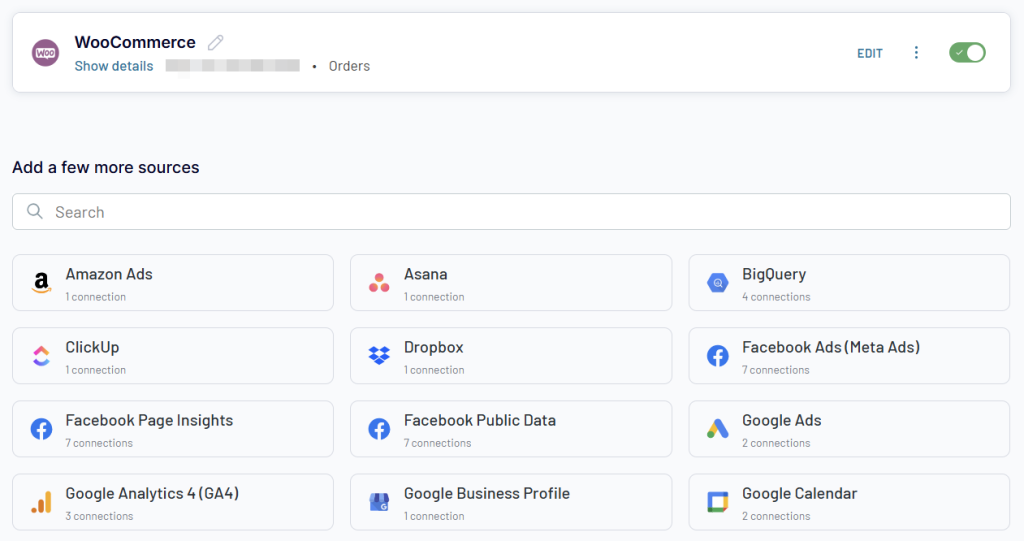The image size is (1024, 541).
Task: Toggle the WooCommerce source switch off
Action: [x=967, y=53]
